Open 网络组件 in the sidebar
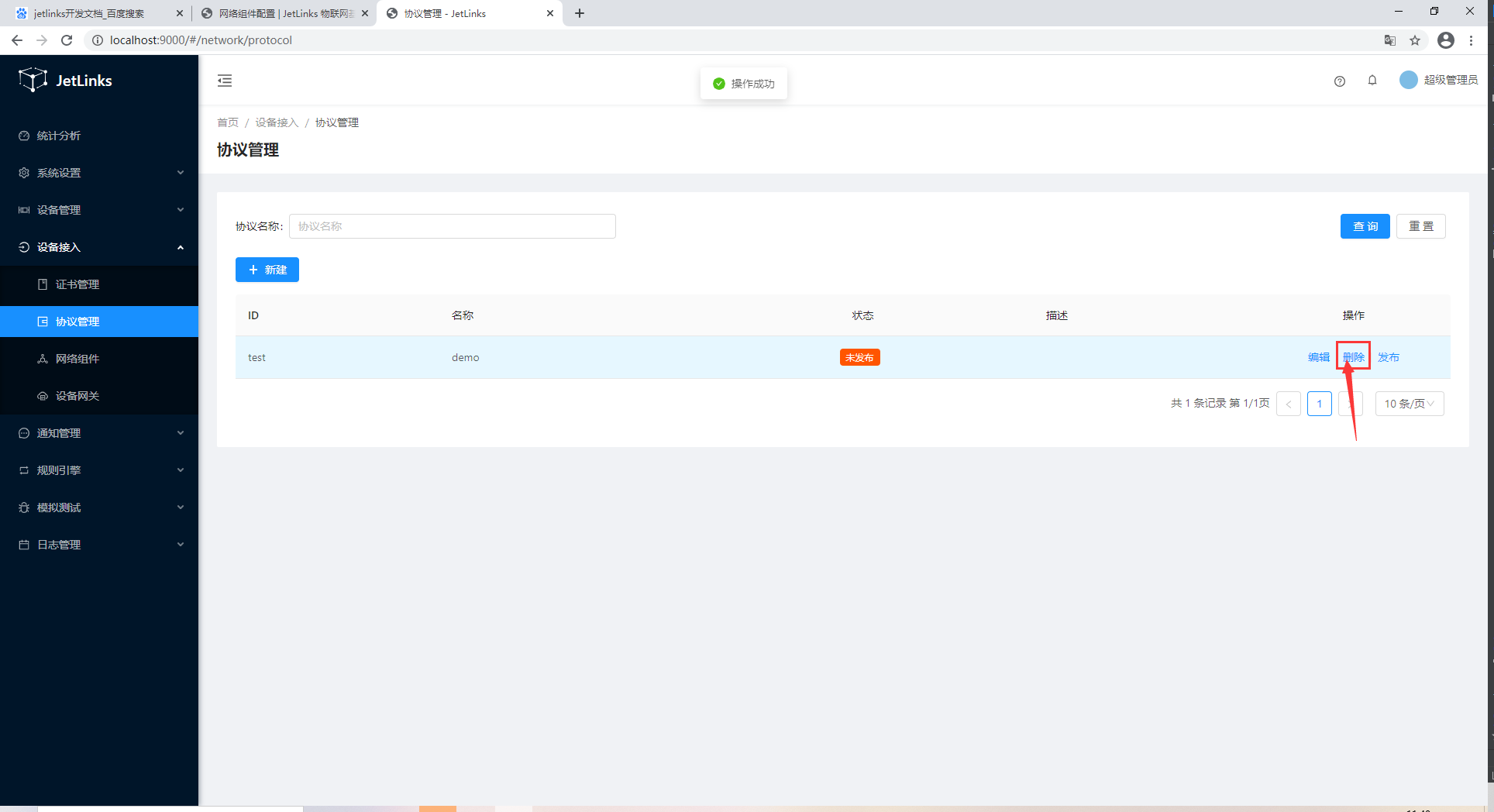1494x812 pixels. click(x=77, y=359)
